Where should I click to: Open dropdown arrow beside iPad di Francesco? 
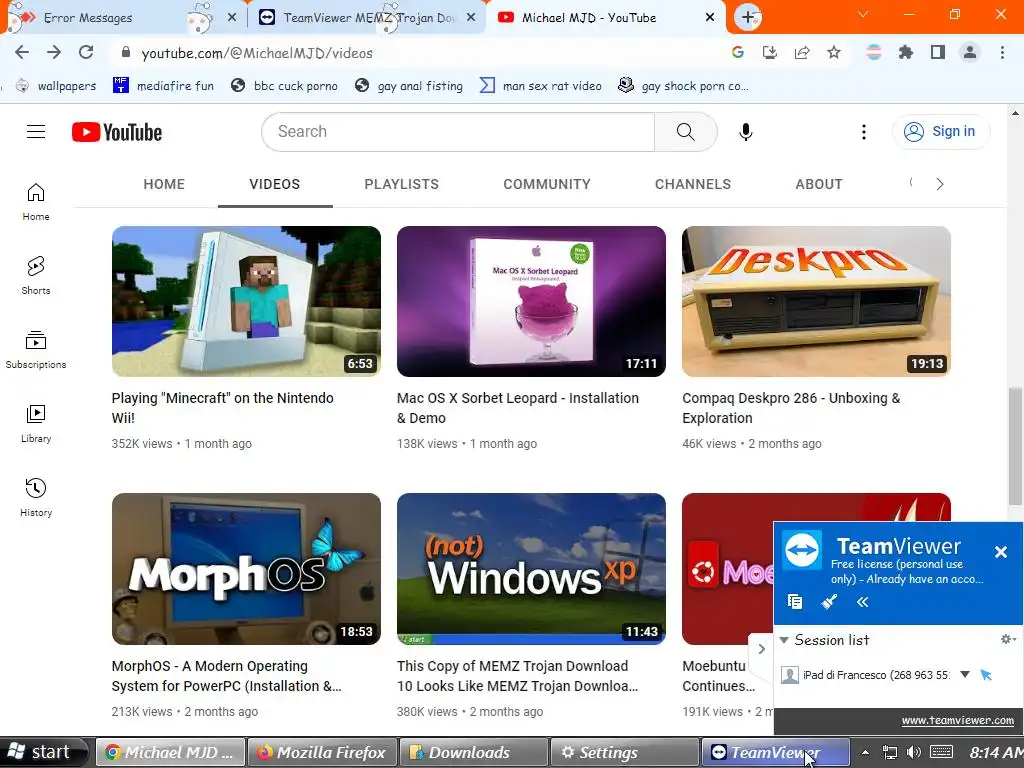tap(965, 675)
